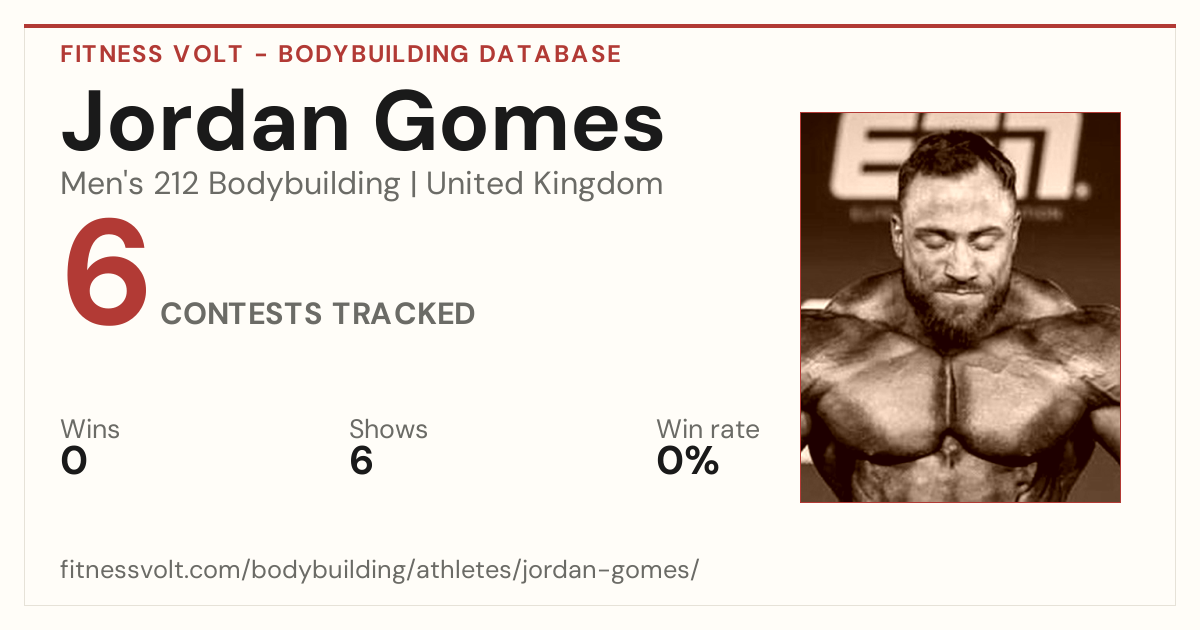Open the athlete photo thumbnail
Viewport: 1200px width, 630px height.
pos(960,307)
